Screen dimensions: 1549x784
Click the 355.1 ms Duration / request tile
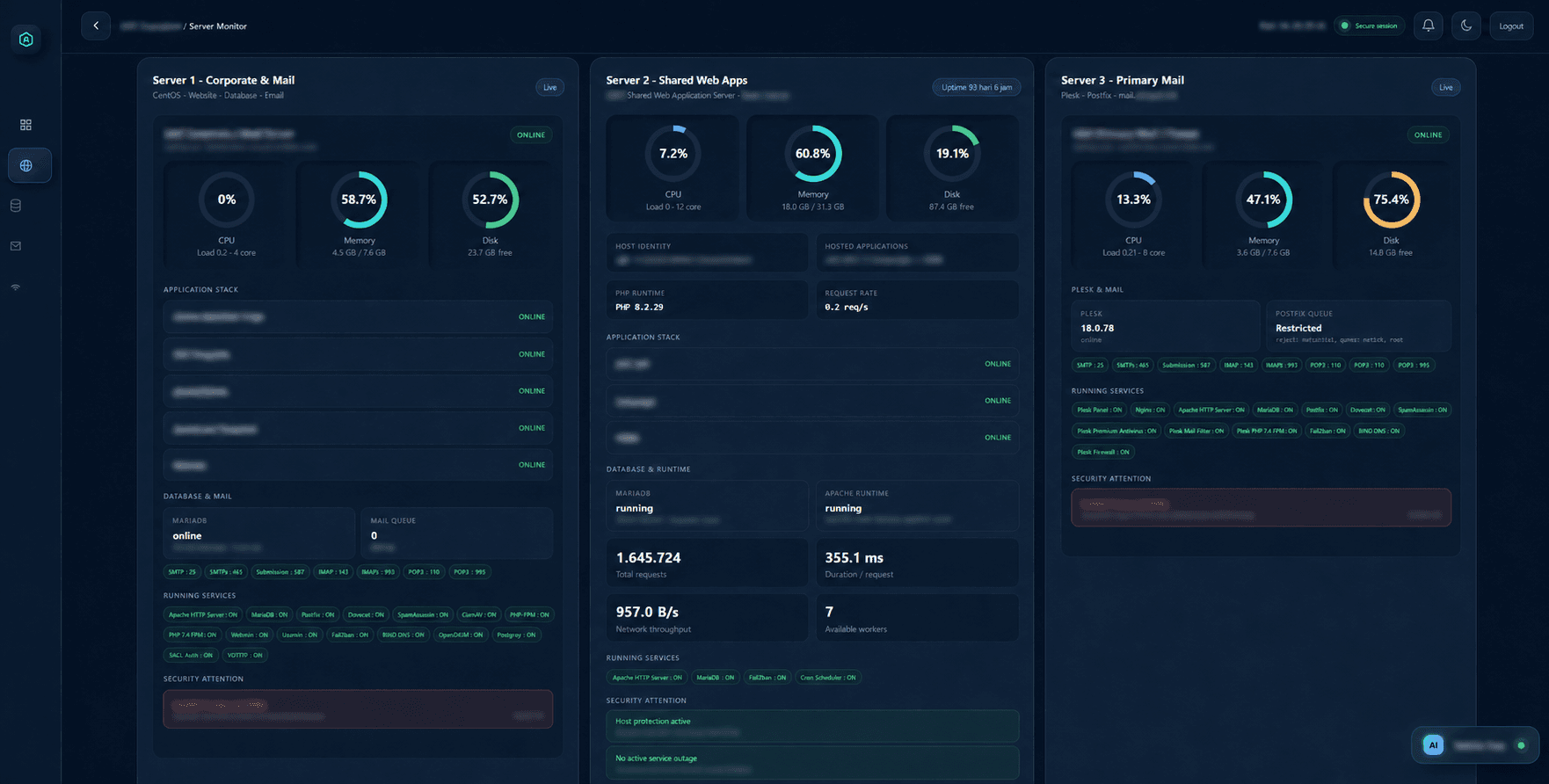click(918, 563)
